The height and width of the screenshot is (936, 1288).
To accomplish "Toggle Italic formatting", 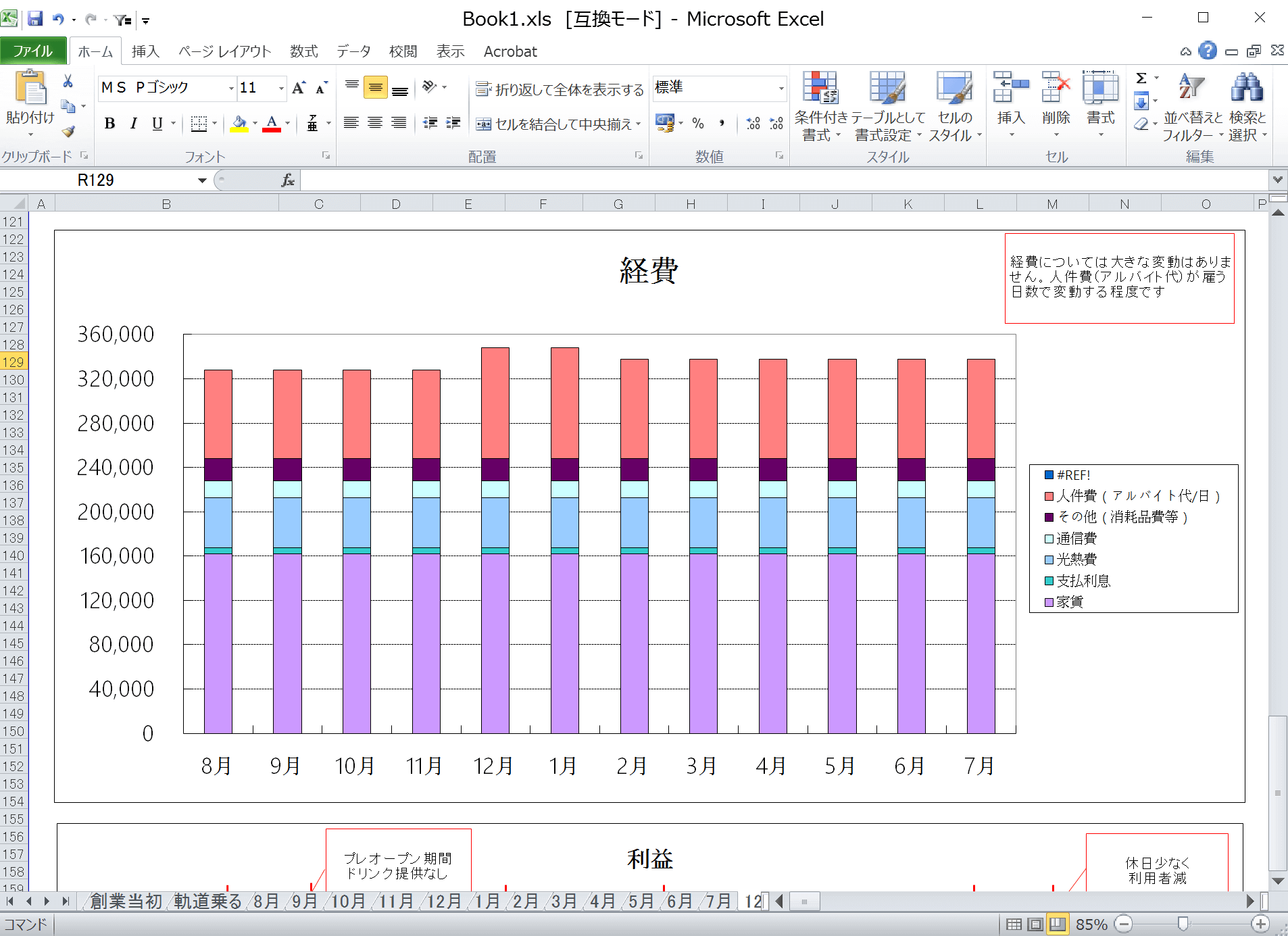I will tap(134, 124).
